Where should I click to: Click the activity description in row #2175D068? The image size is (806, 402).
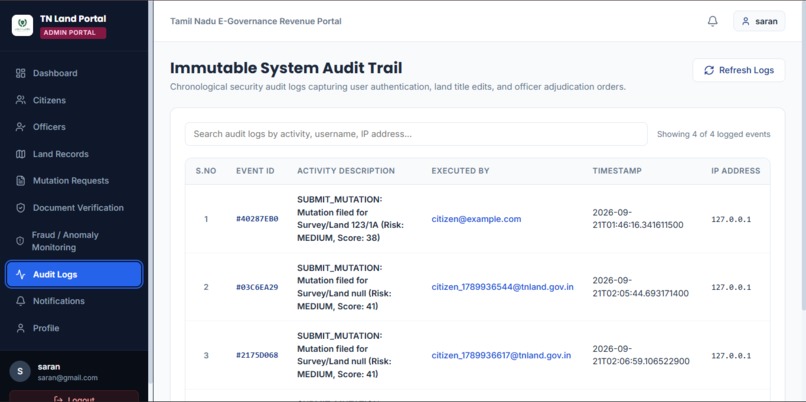344,355
